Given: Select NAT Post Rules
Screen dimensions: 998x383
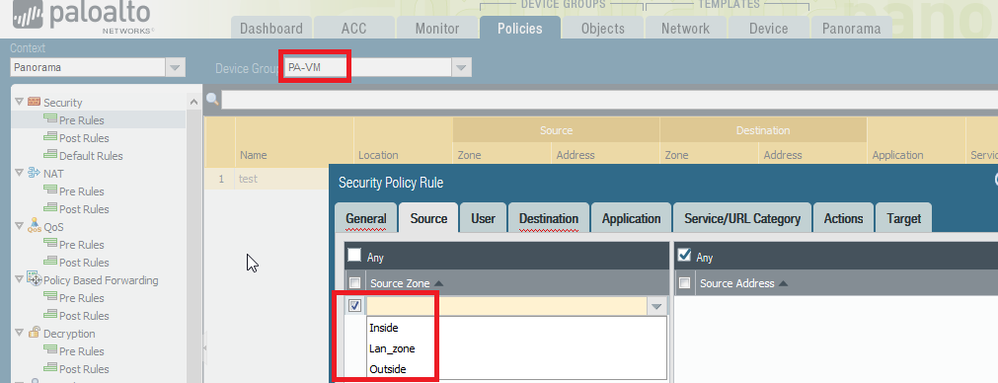Looking at the screenshot, I should coord(84,209).
